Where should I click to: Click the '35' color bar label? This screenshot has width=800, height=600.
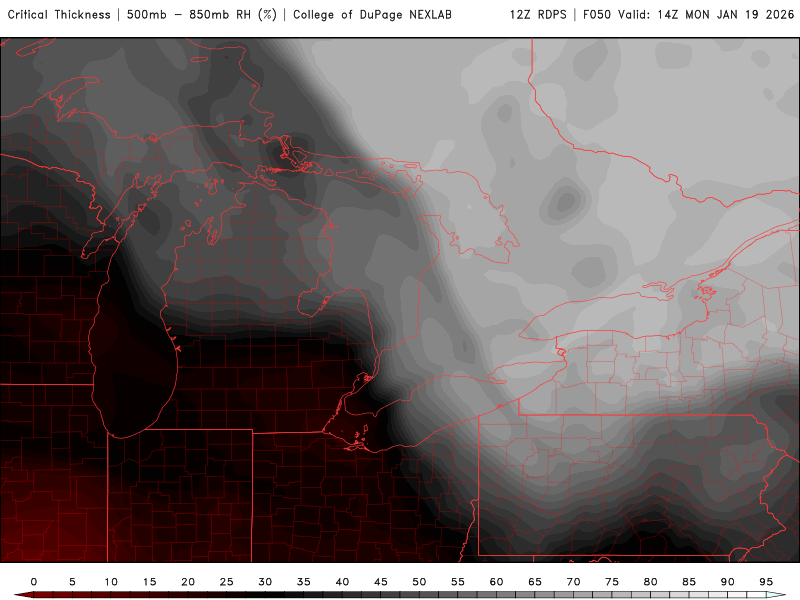[x=304, y=582]
